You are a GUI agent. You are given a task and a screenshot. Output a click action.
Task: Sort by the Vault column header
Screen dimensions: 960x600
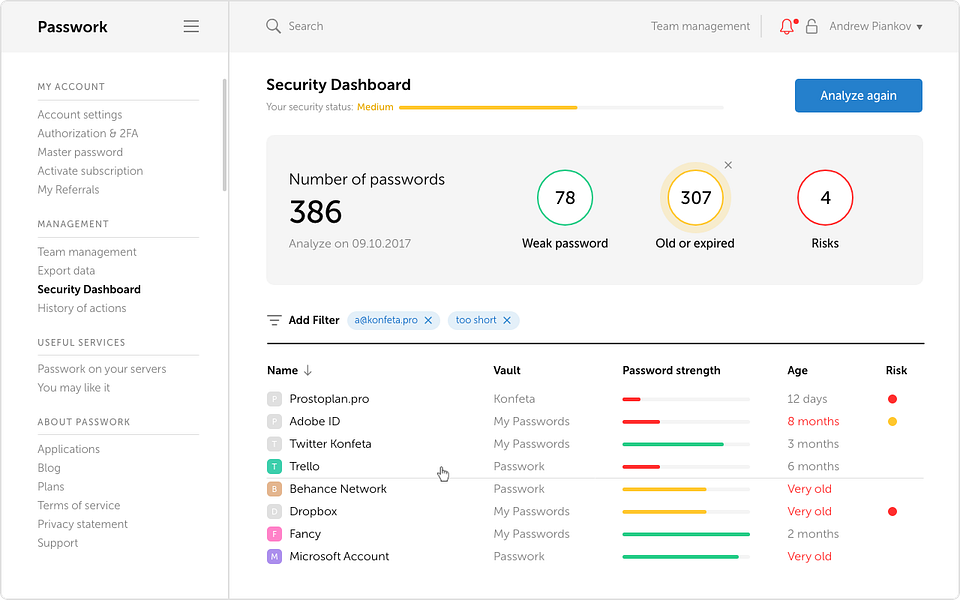point(507,370)
